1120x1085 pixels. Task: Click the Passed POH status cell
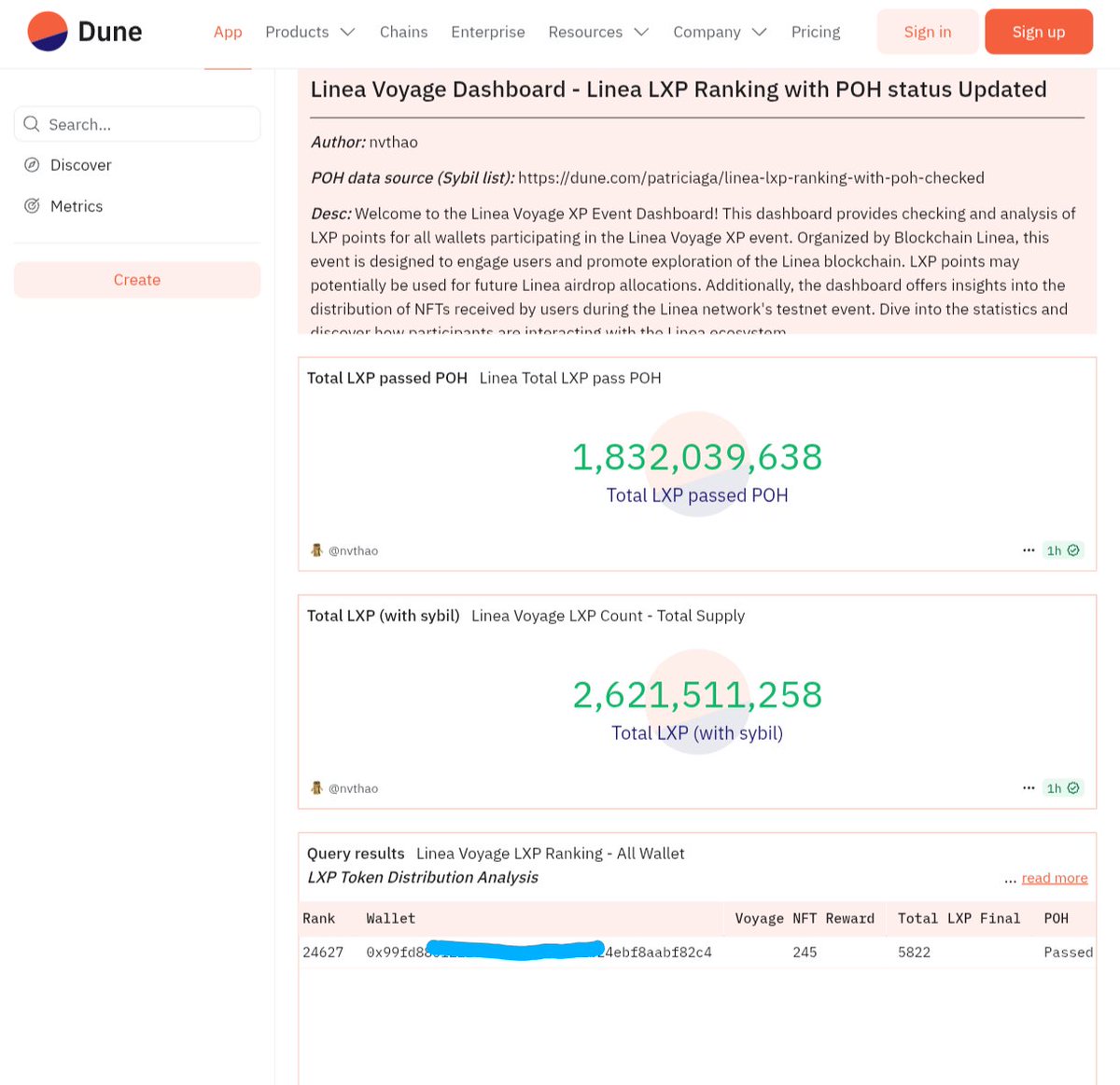click(1068, 953)
